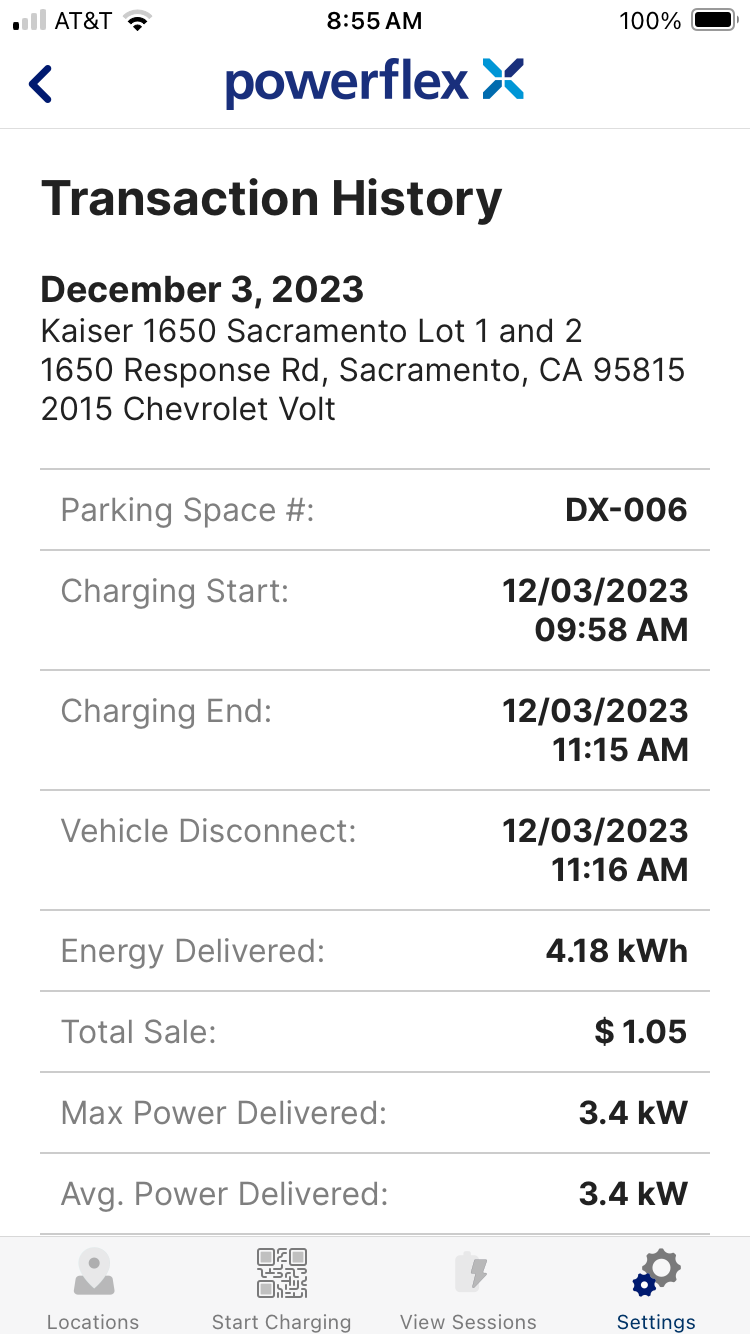Open the Settings gear icon
Screen dimensions: 750x1334
[656, 1272]
